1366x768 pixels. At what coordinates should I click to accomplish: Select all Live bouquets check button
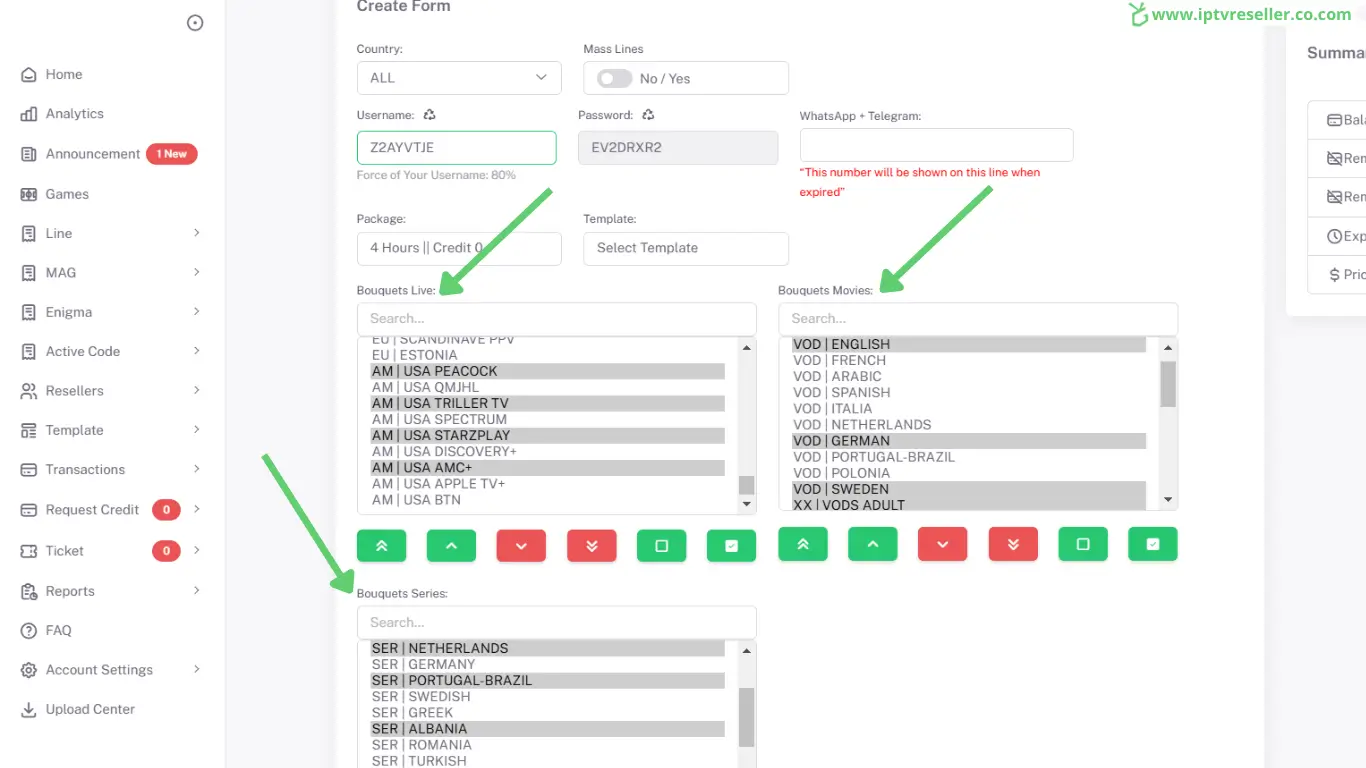pyautogui.click(x=731, y=546)
